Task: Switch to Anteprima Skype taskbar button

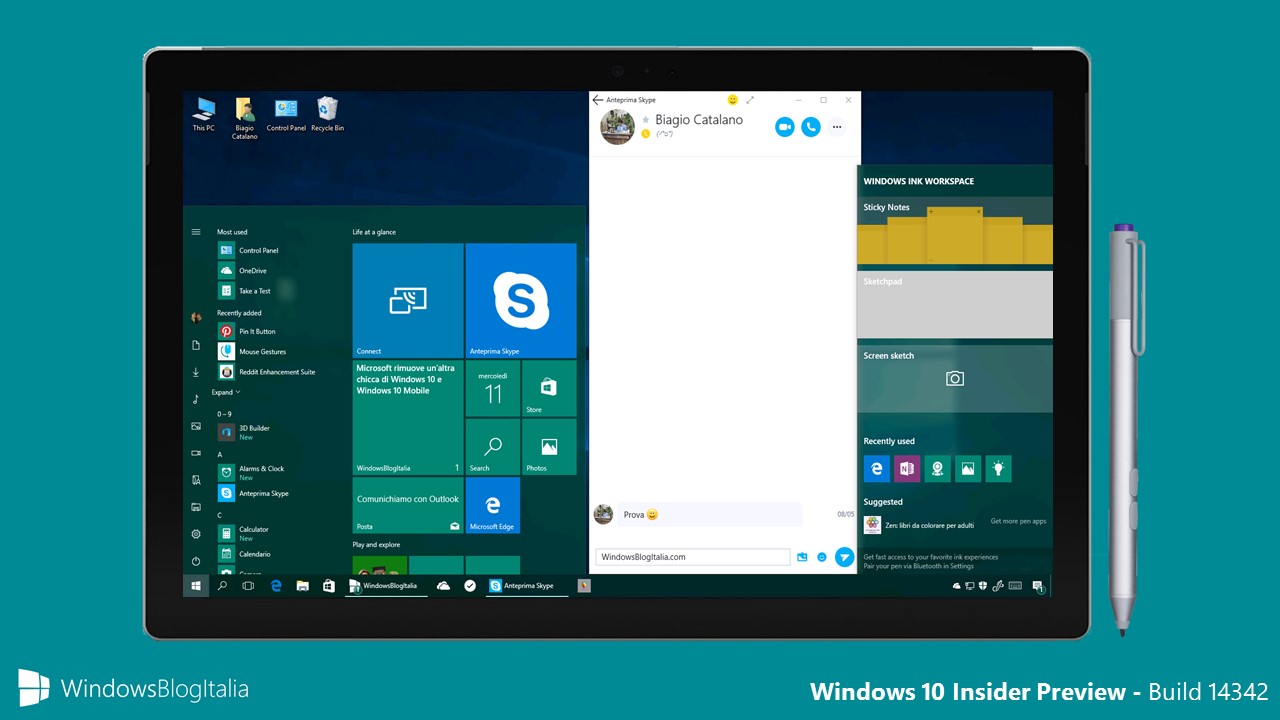Action: pyautogui.click(x=526, y=586)
